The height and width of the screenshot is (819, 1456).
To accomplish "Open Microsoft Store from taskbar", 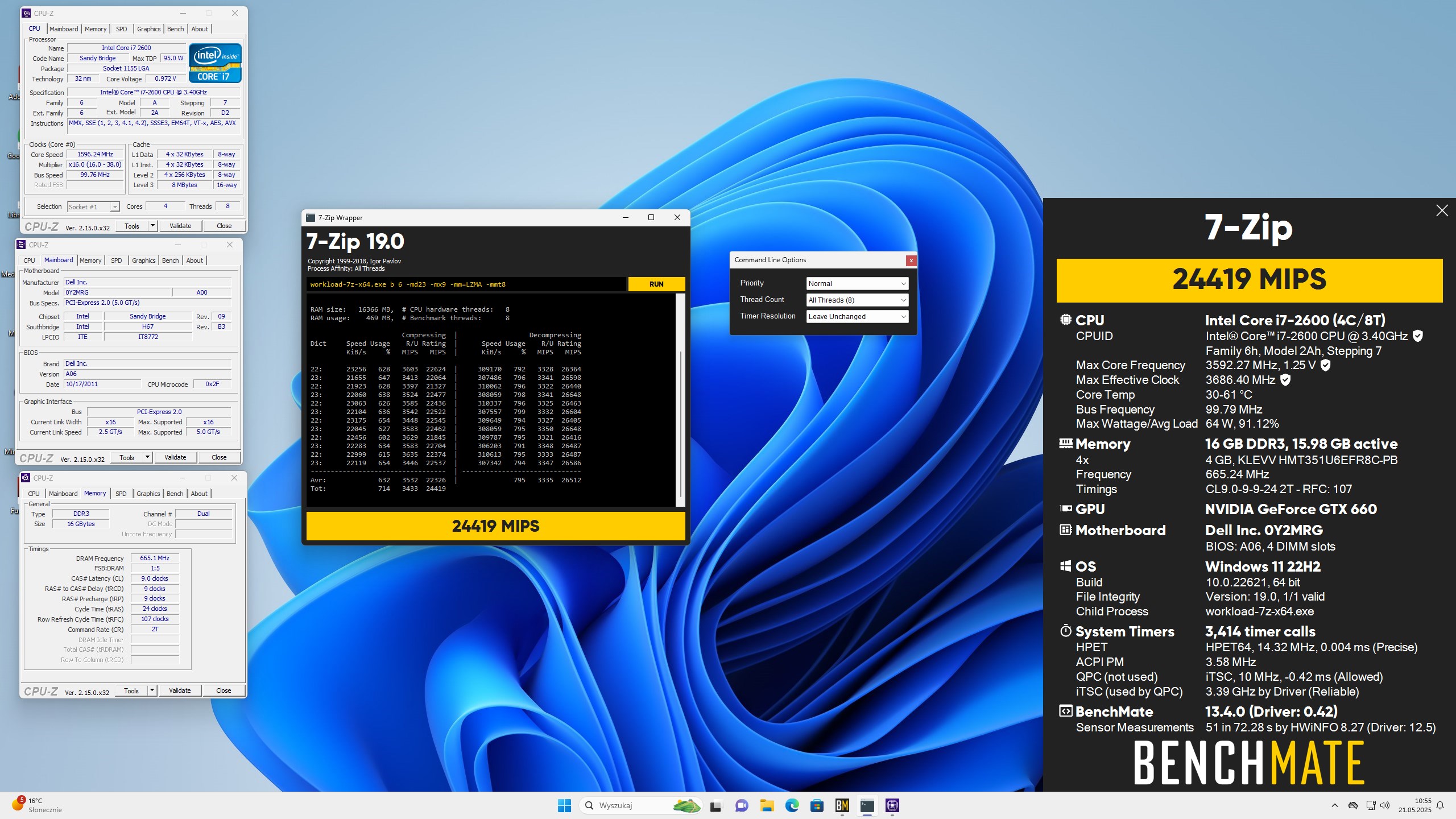I will pos(817,805).
